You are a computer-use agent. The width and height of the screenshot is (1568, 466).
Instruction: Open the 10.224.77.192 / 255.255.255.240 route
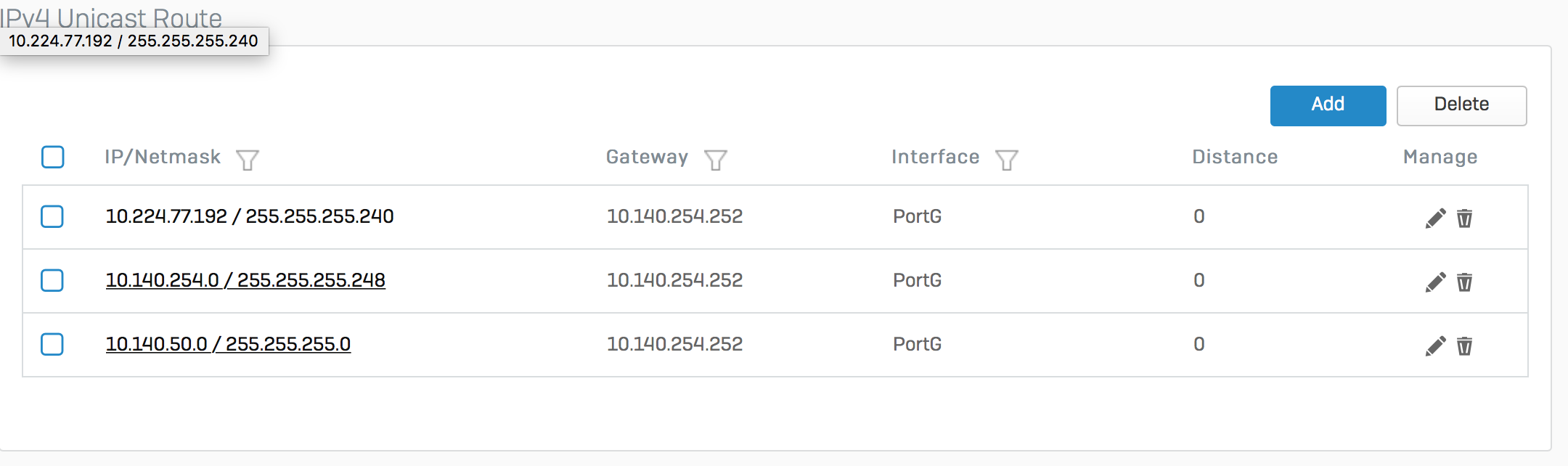coord(250,216)
